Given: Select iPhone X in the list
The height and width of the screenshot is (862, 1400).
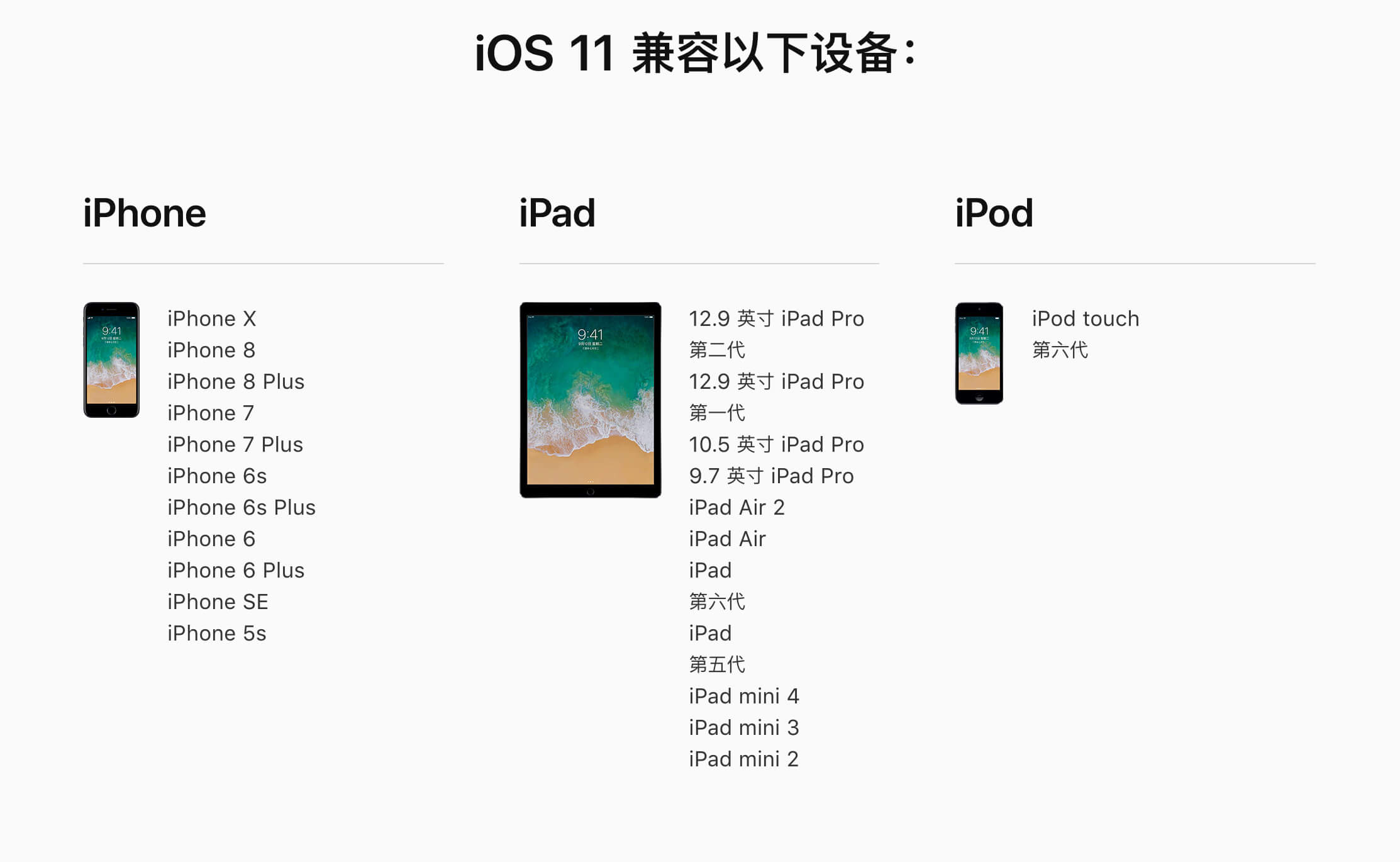Looking at the screenshot, I should click(x=212, y=318).
